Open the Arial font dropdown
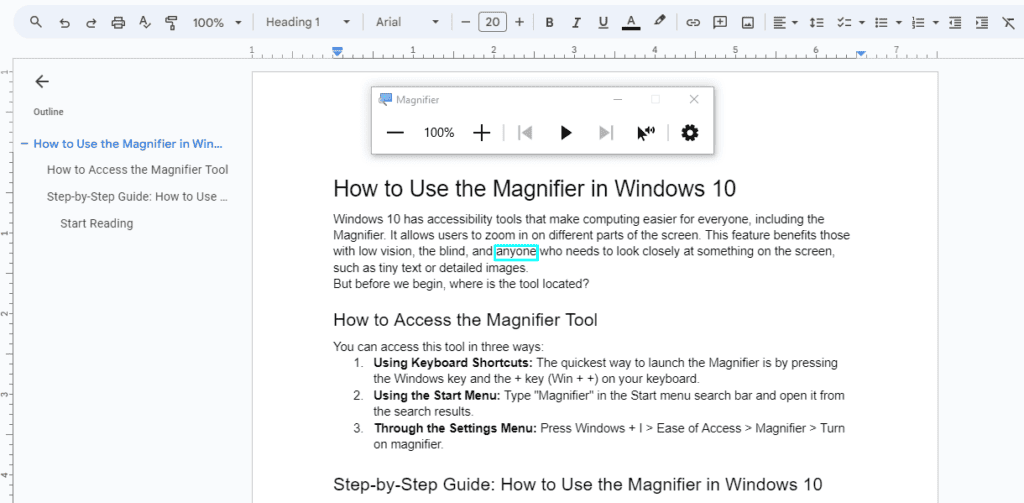Image resolution: width=1024 pixels, height=503 pixels. pyautogui.click(x=406, y=22)
